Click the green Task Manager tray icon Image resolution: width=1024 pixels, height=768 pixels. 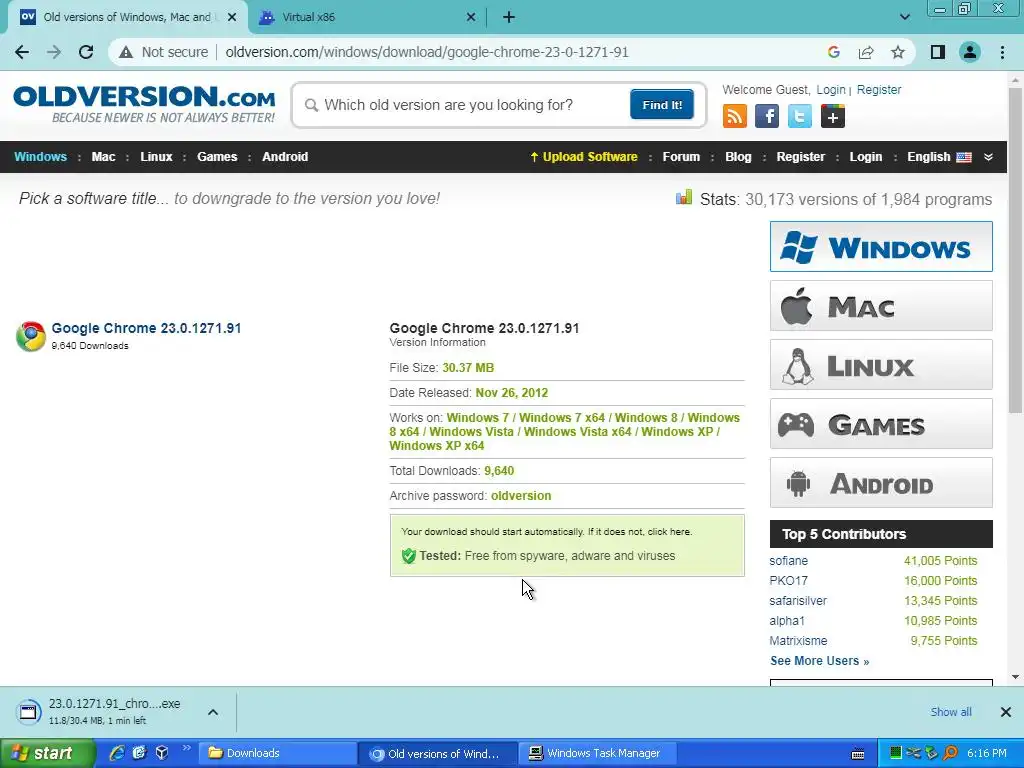(x=896, y=753)
